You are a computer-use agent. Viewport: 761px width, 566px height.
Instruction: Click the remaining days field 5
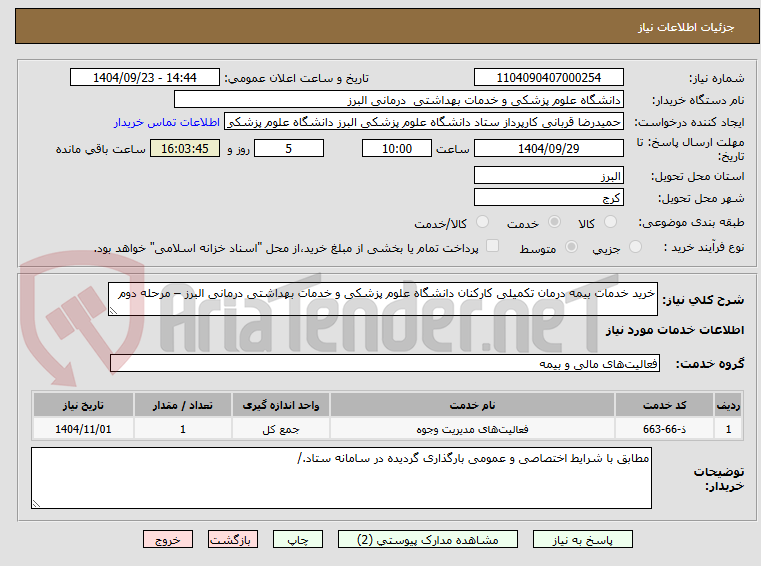tap(289, 149)
